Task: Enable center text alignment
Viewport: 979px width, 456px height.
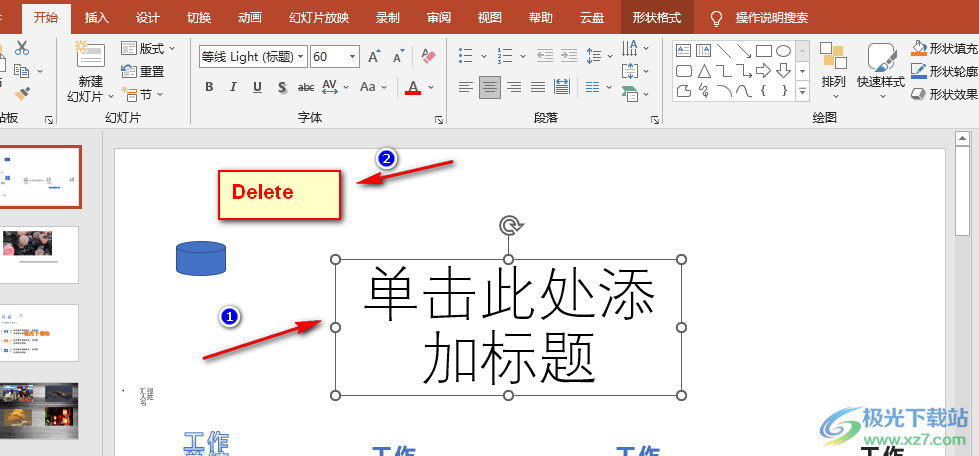Action: [489, 87]
